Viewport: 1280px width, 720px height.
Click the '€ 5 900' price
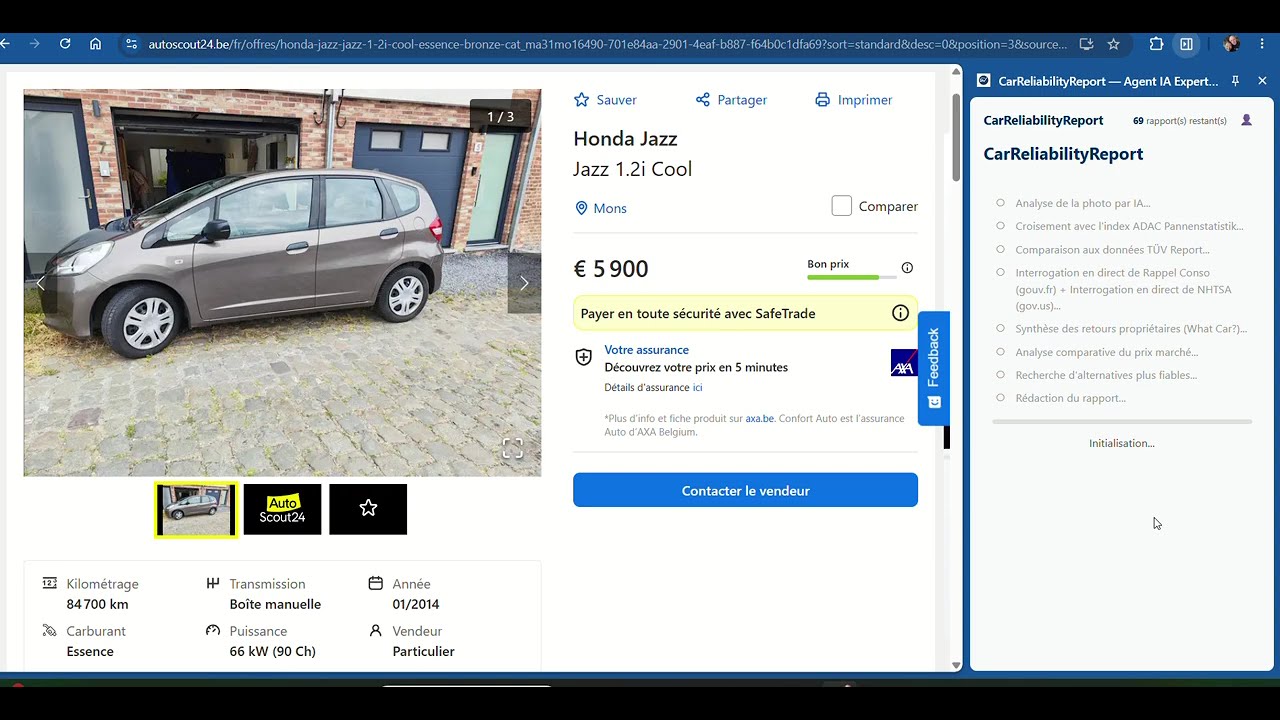tap(611, 269)
